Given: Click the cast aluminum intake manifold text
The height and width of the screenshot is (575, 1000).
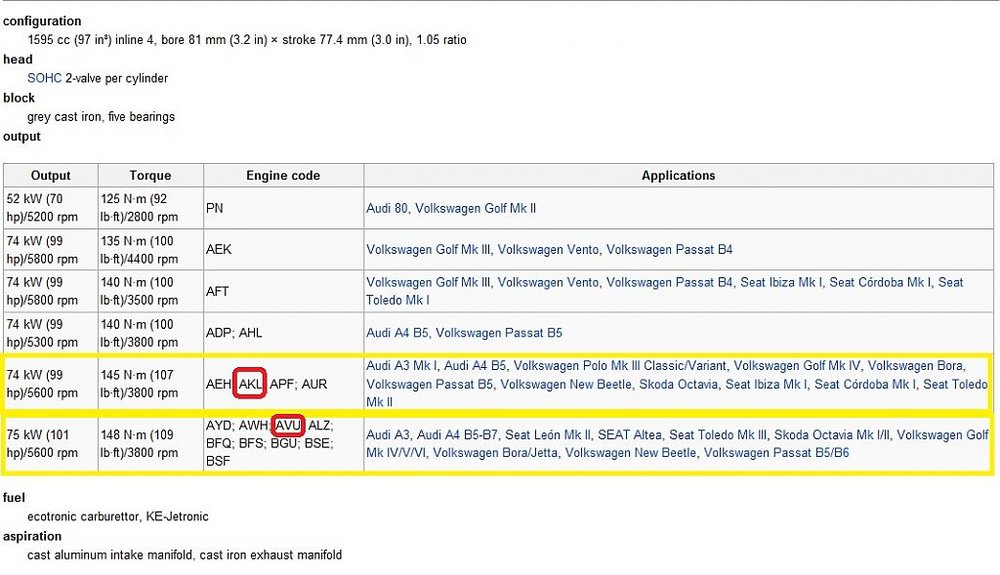Looking at the screenshot, I should pyautogui.click(x=184, y=555).
